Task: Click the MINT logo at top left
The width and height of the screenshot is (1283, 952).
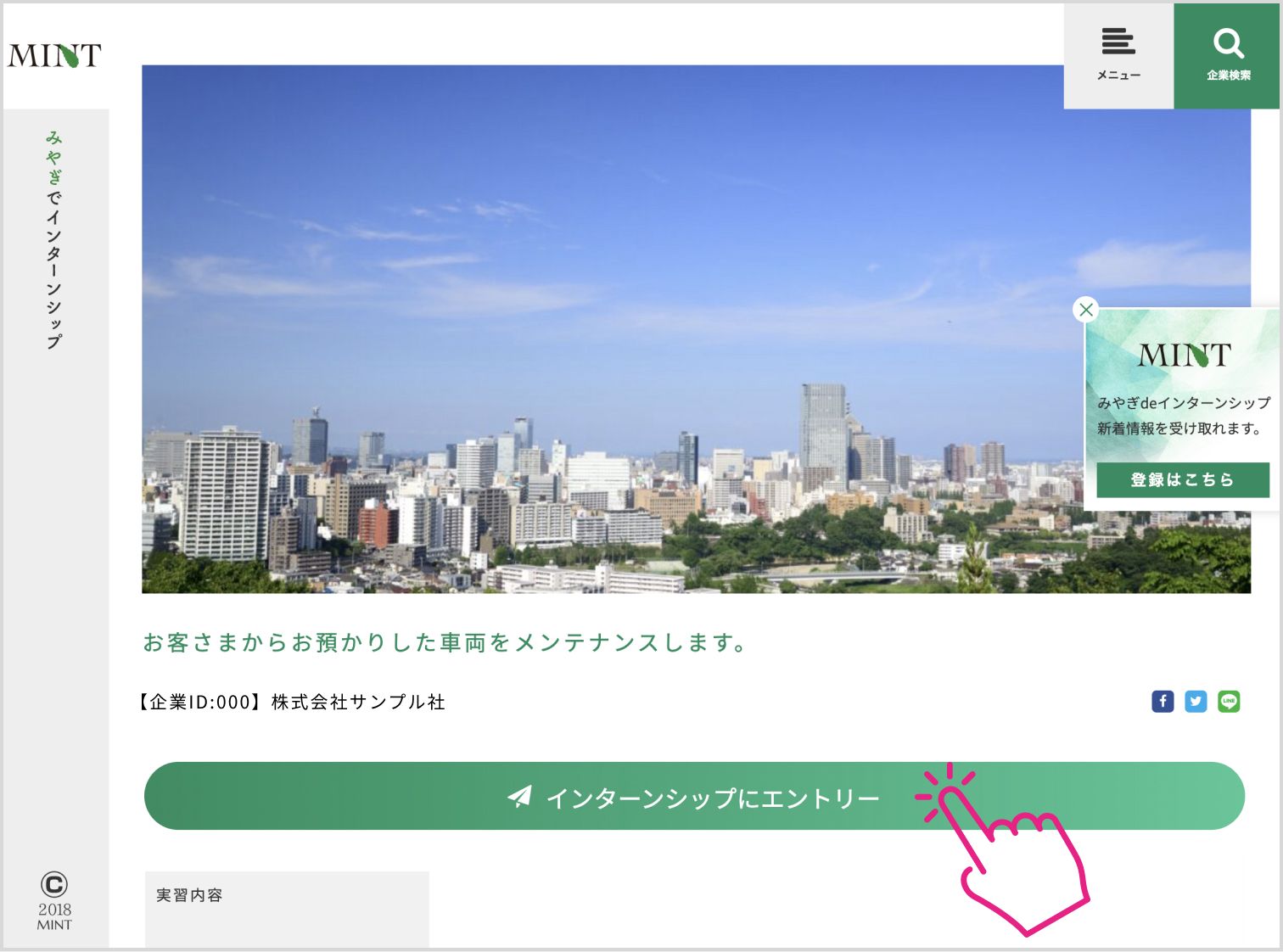Action: [55, 56]
